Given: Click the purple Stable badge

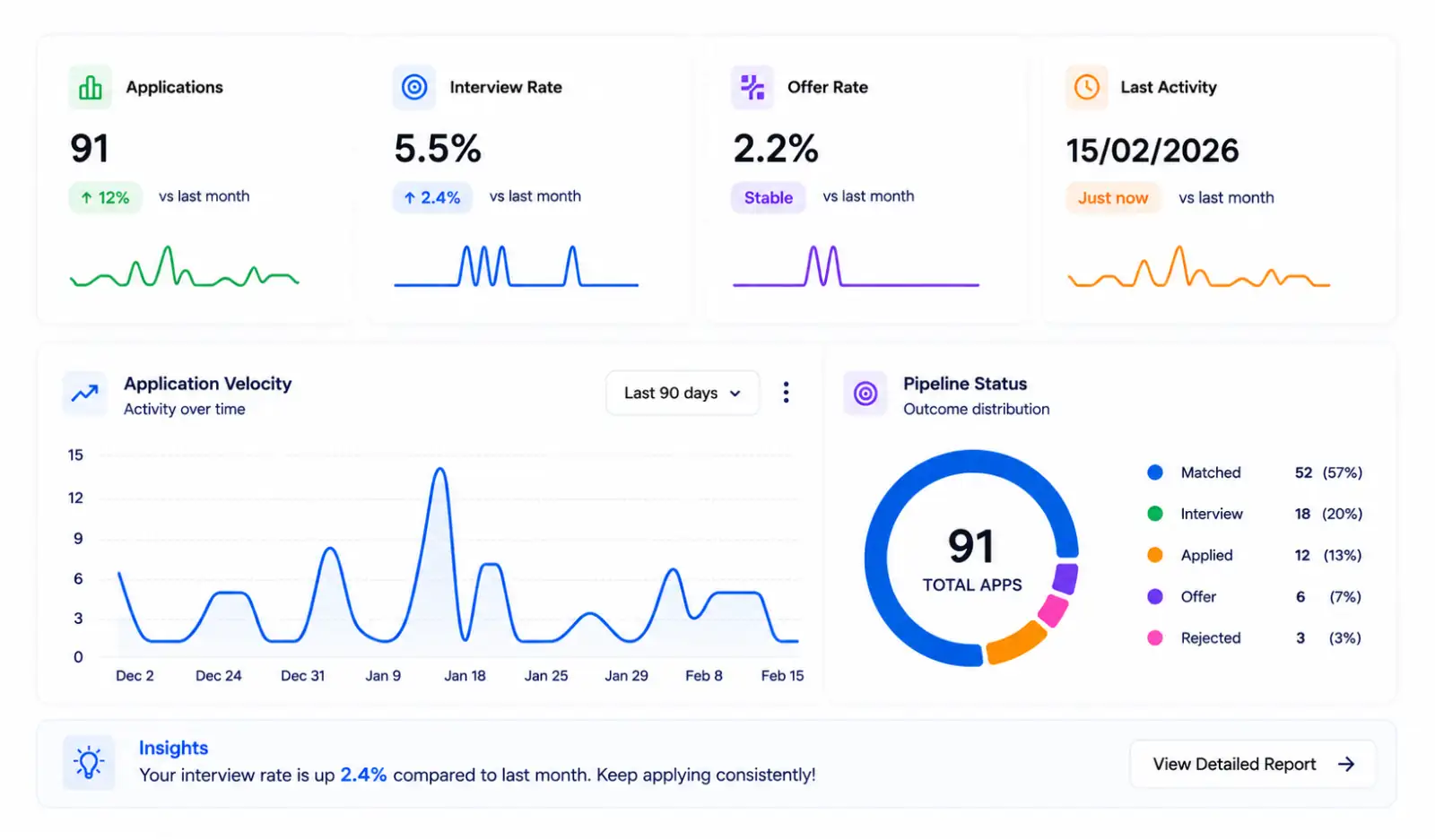Looking at the screenshot, I should click(x=769, y=197).
